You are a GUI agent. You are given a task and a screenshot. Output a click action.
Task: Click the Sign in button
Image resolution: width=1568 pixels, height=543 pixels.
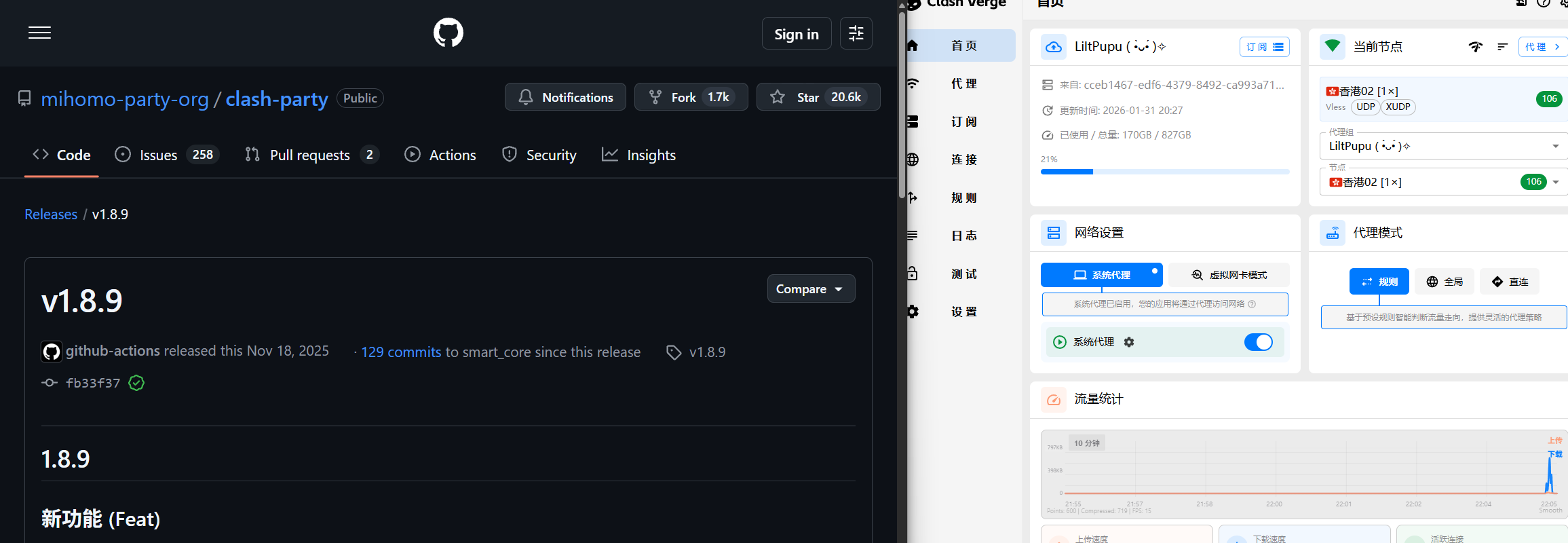(796, 34)
